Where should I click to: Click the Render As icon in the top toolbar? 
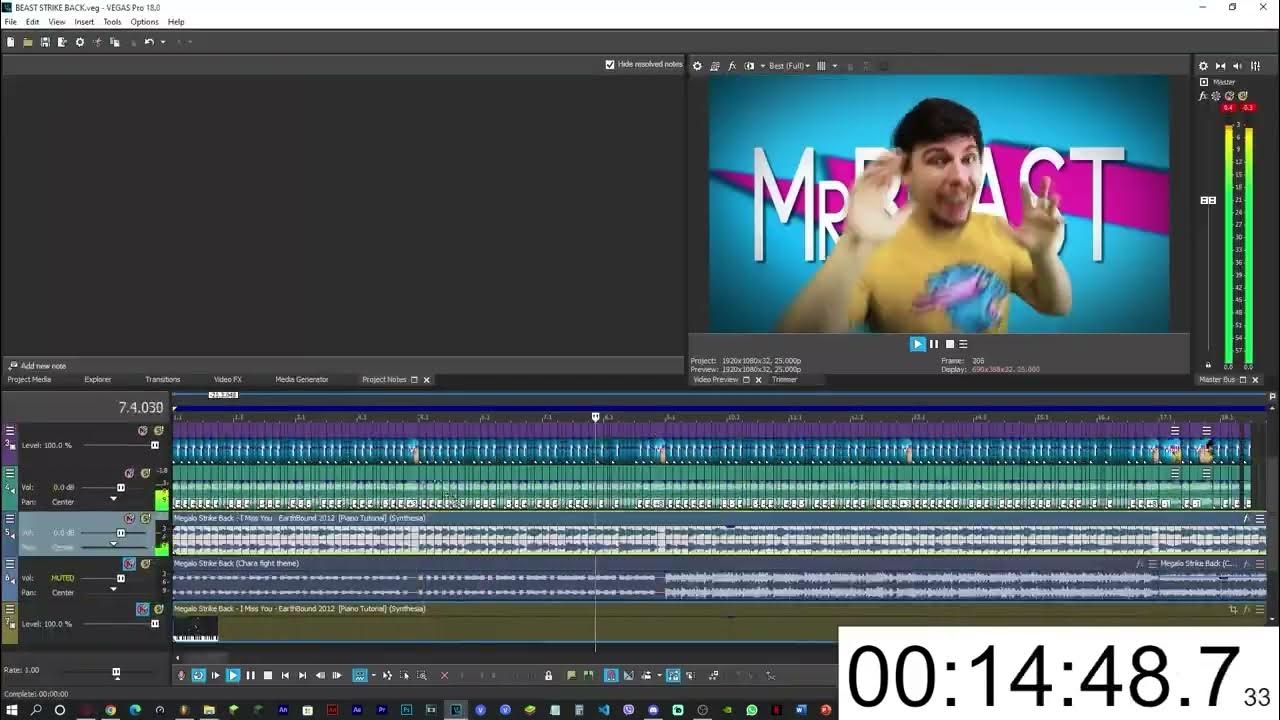(x=62, y=42)
